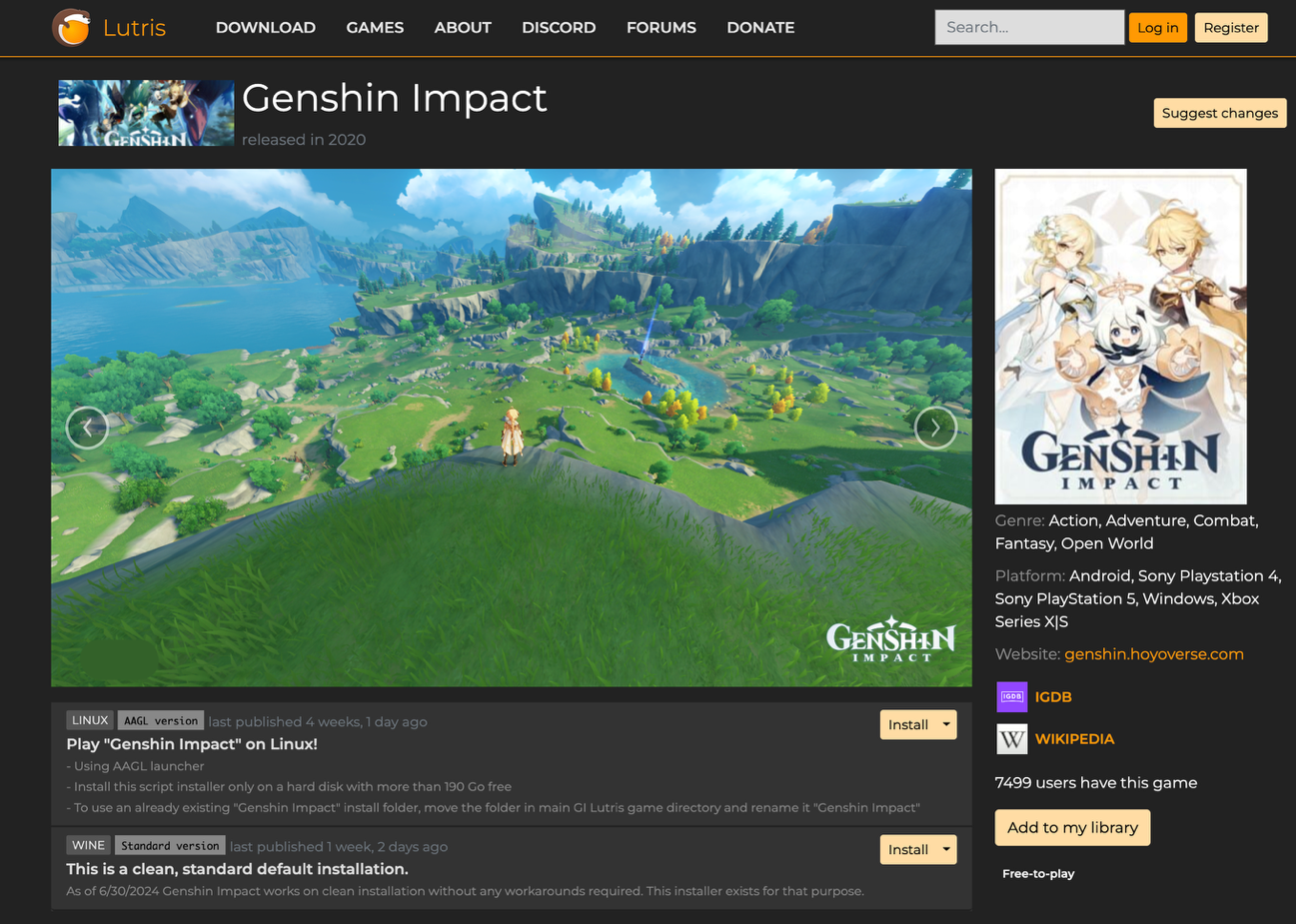Advance to next screenshot with right arrow
The height and width of the screenshot is (924, 1296).
tap(935, 427)
